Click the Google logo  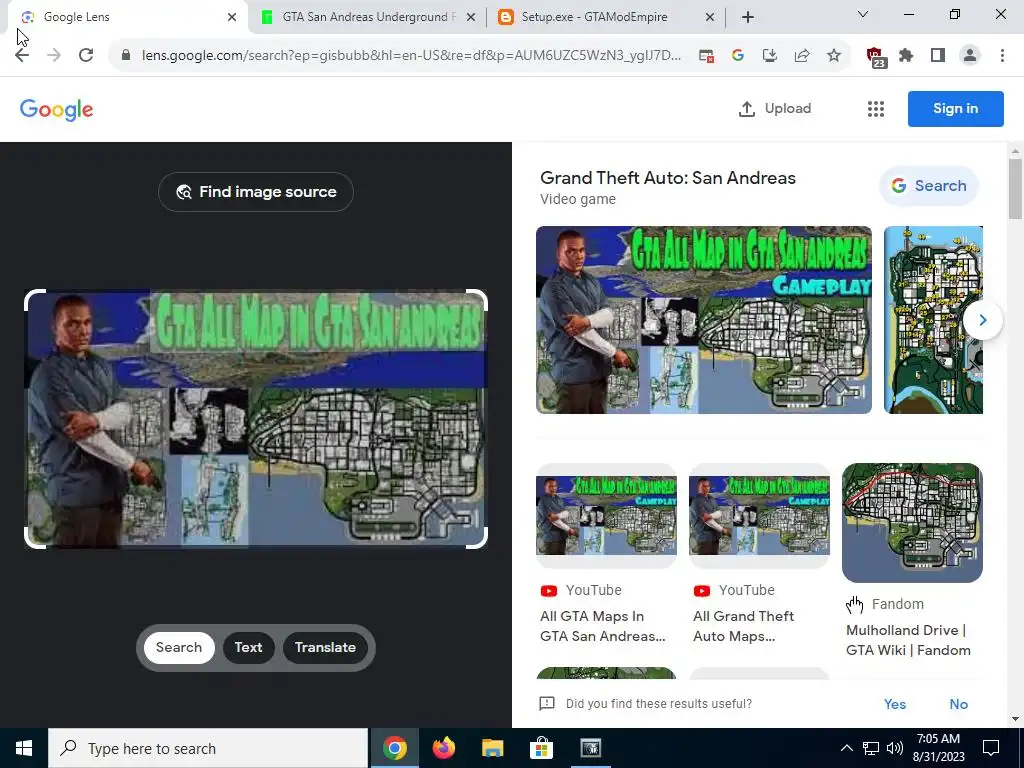[x=57, y=110]
